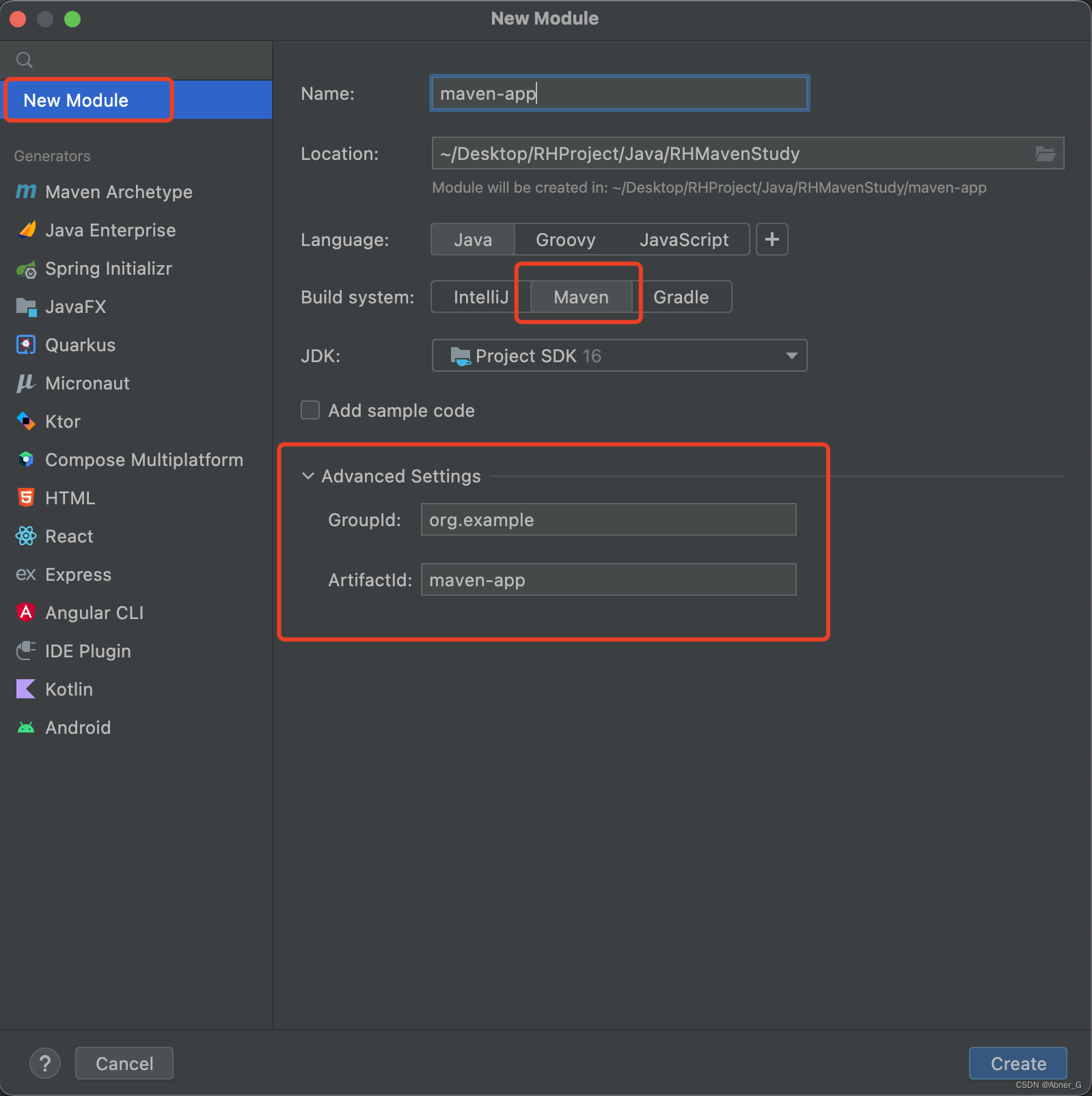Image resolution: width=1092 pixels, height=1096 pixels.
Task: Select the HTML label
Action: pyautogui.click(x=70, y=498)
